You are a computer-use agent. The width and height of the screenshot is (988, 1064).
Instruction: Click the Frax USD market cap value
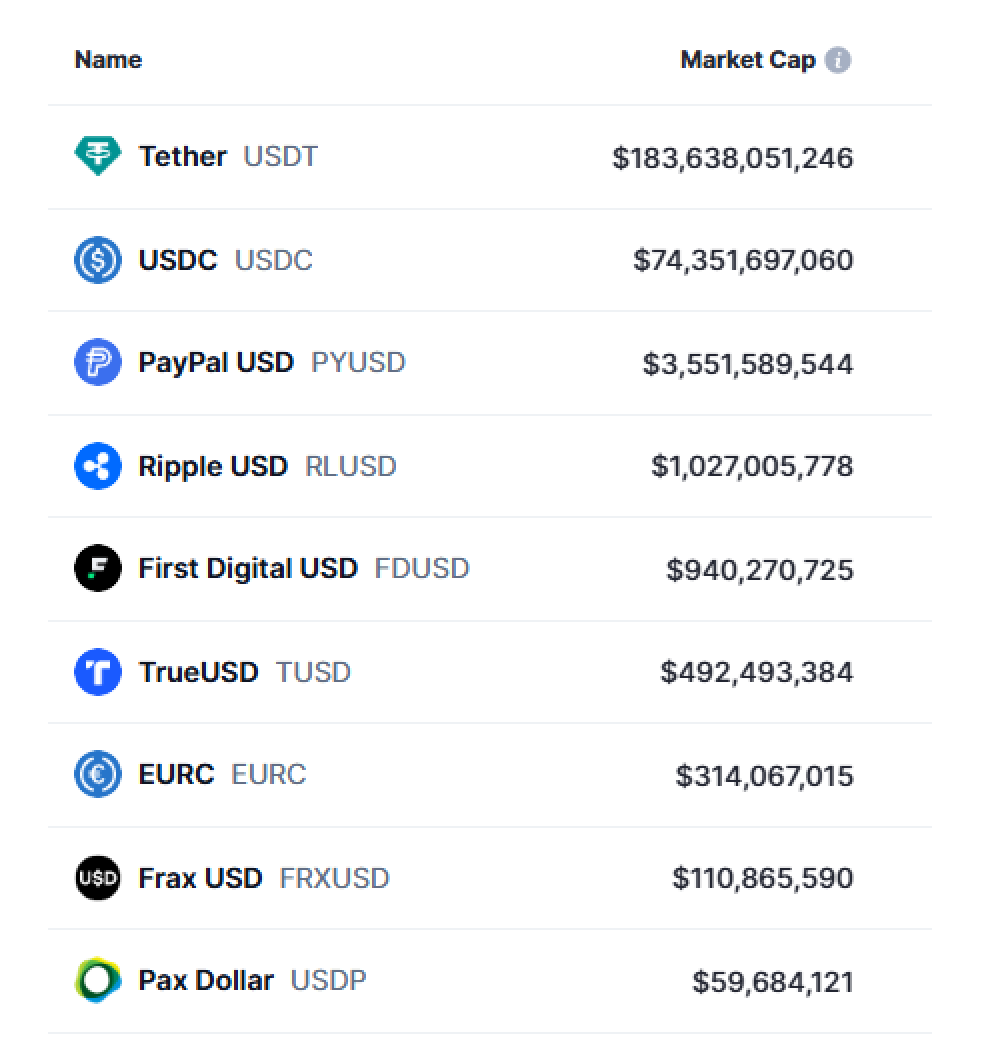(763, 879)
